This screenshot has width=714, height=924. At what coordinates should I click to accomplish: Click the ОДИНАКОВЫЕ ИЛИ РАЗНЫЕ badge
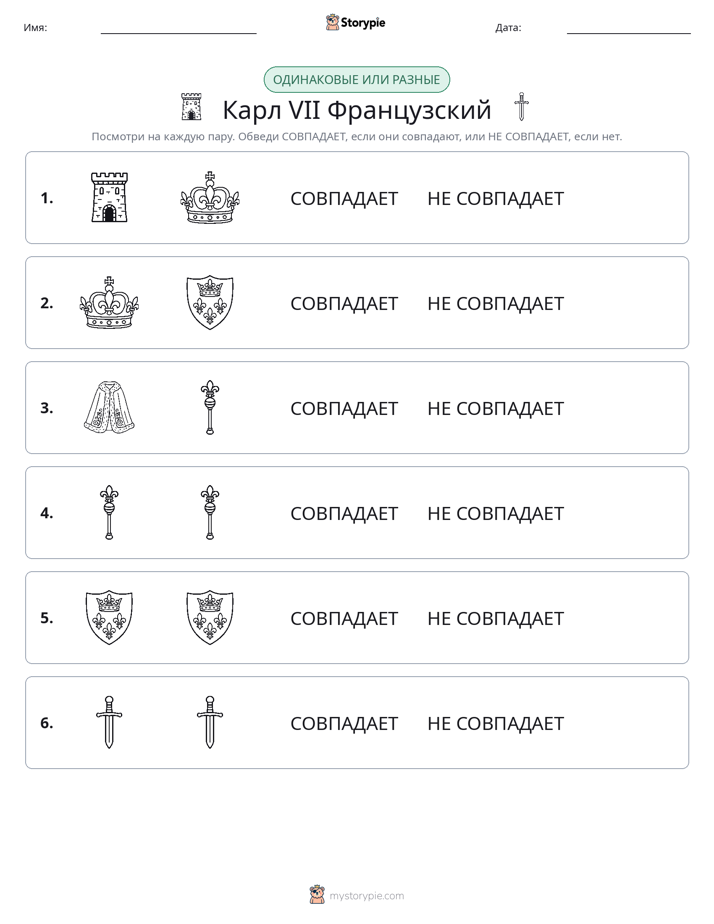pyautogui.click(x=356, y=80)
